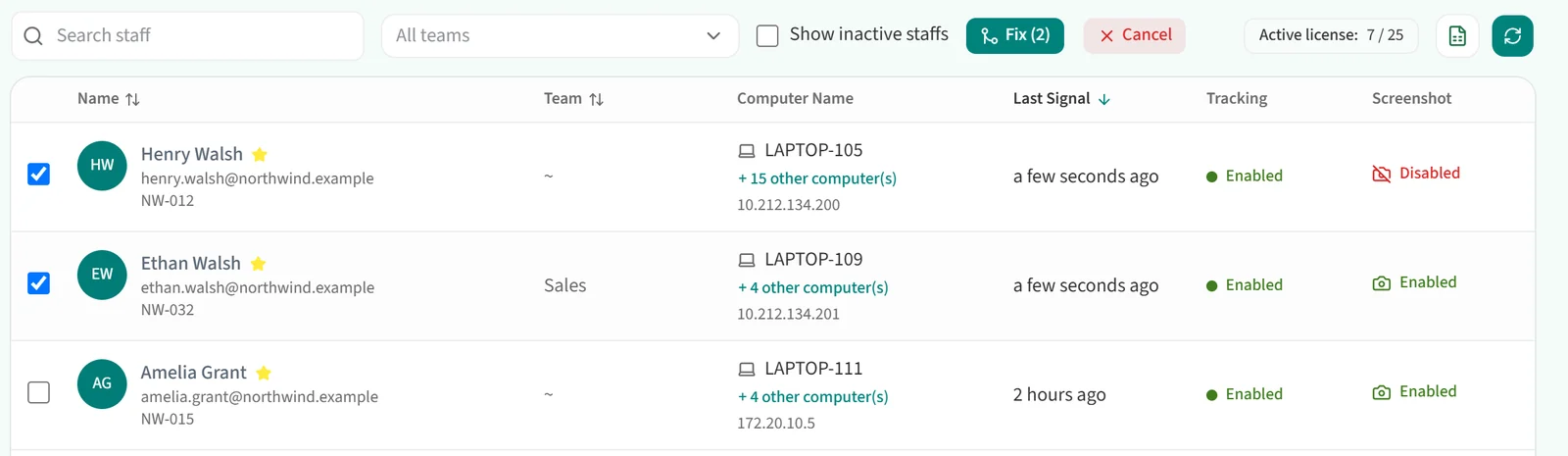
Task: Click the green tracking dot for Amelia Grant
Action: (1212, 394)
